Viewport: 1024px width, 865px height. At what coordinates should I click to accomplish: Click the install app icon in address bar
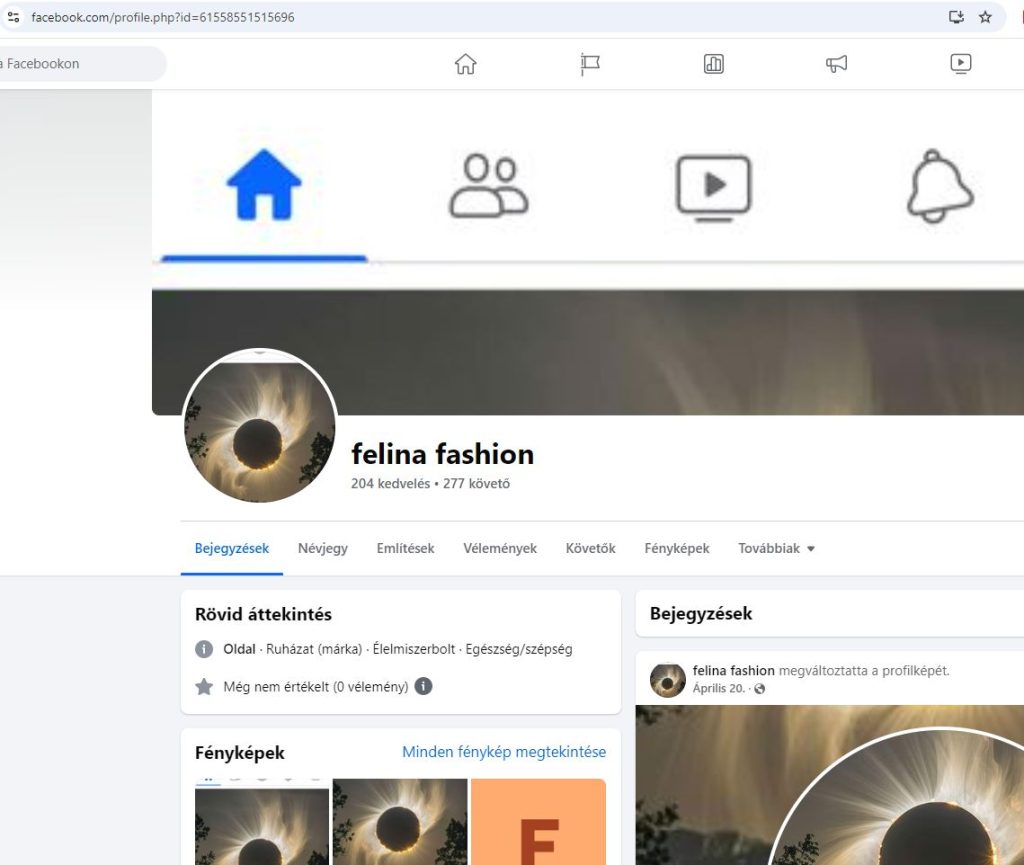(956, 17)
